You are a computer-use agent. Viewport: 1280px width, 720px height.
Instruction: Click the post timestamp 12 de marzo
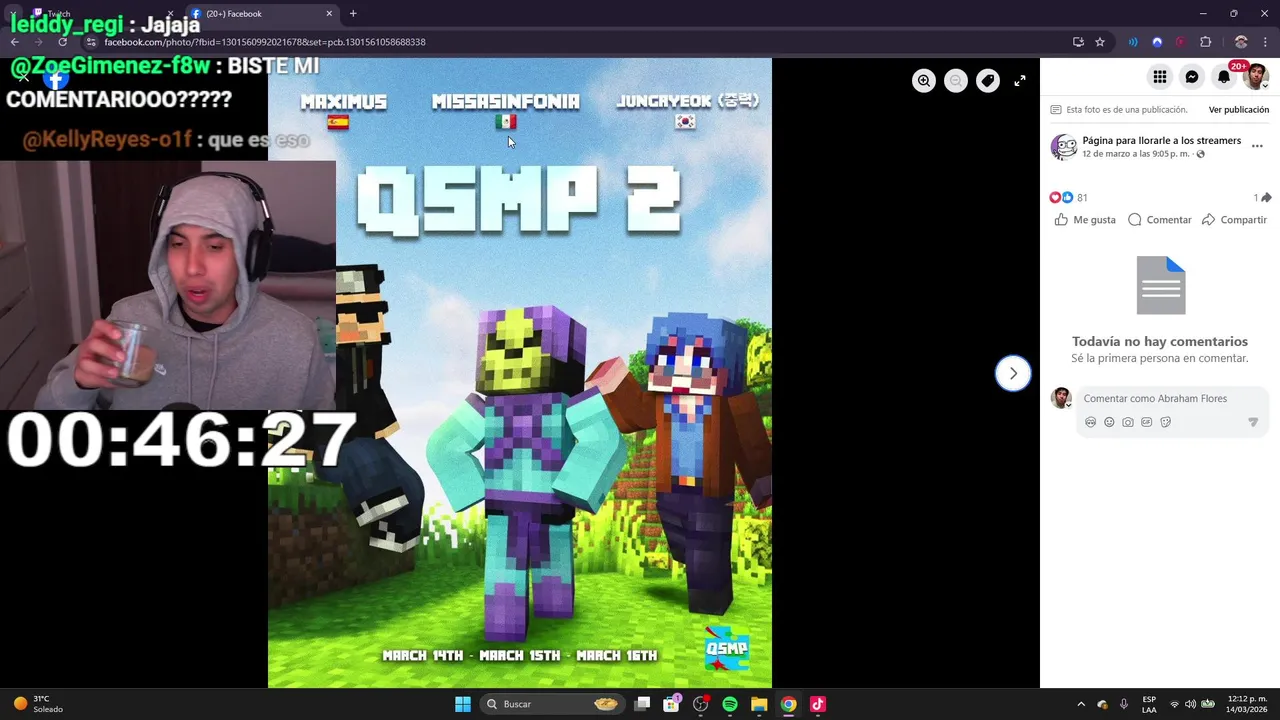[x=1136, y=154]
